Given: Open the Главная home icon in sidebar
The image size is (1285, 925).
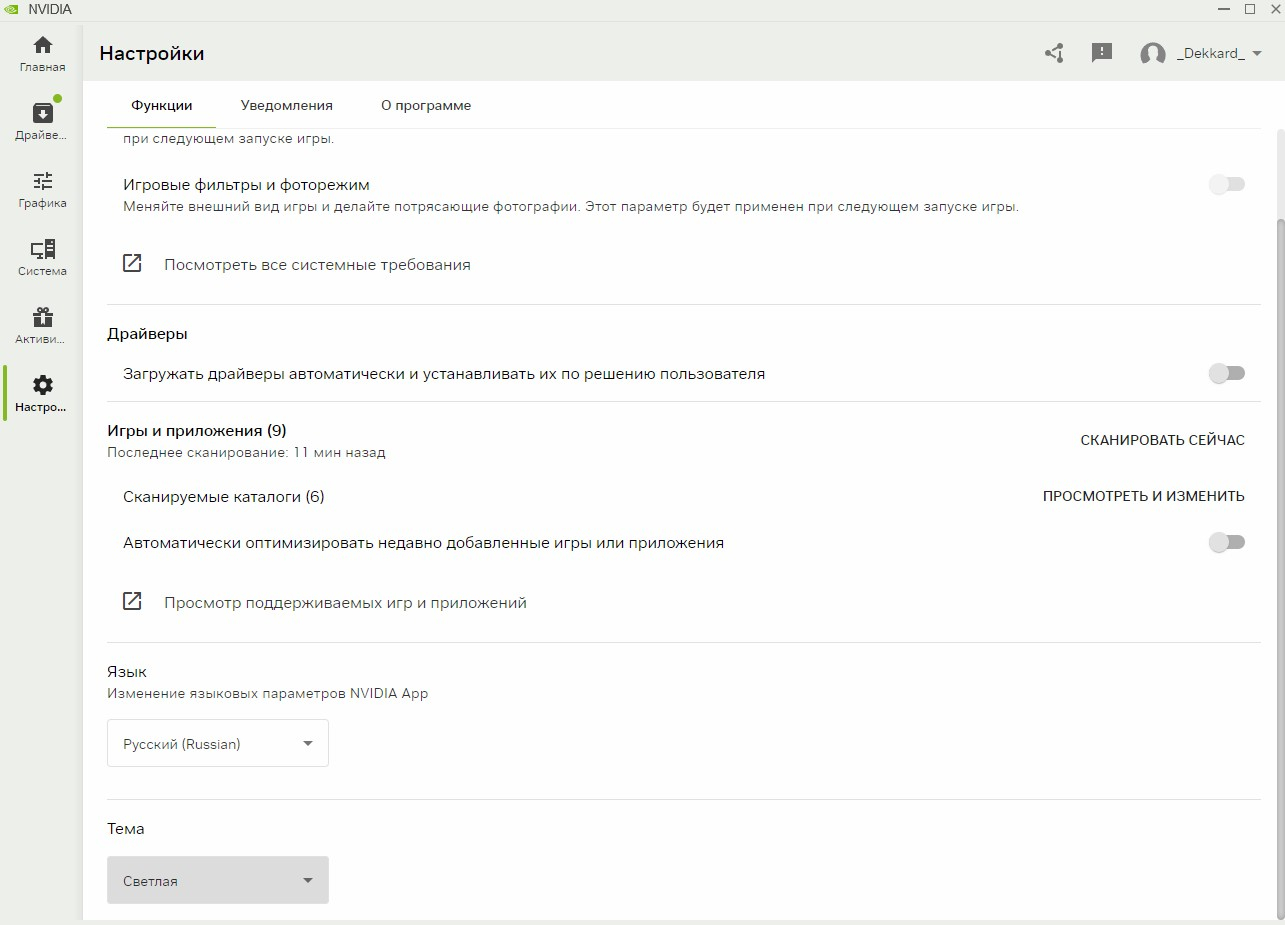Looking at the screenshot, I should pyautogui.click(x=42, y=45).
